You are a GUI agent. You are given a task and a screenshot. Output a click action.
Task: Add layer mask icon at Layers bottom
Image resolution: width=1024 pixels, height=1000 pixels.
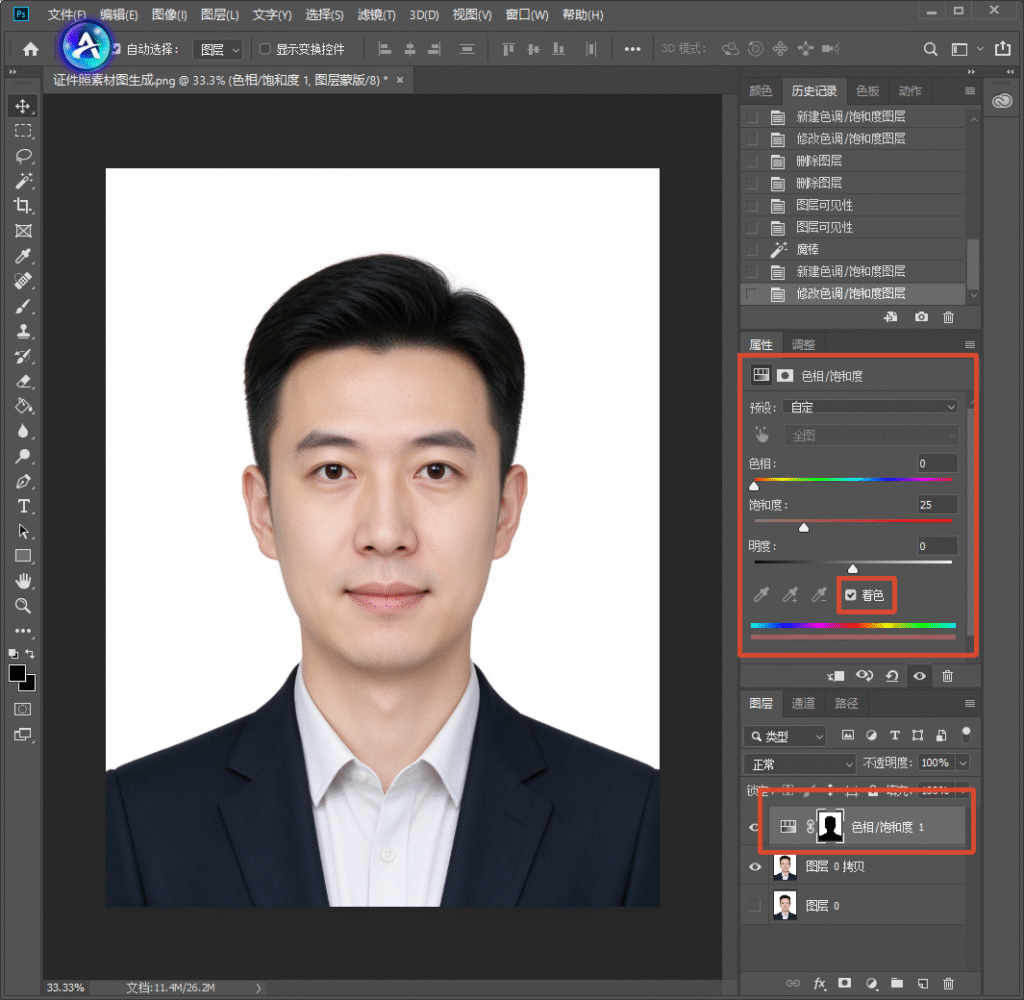[844, 983]
